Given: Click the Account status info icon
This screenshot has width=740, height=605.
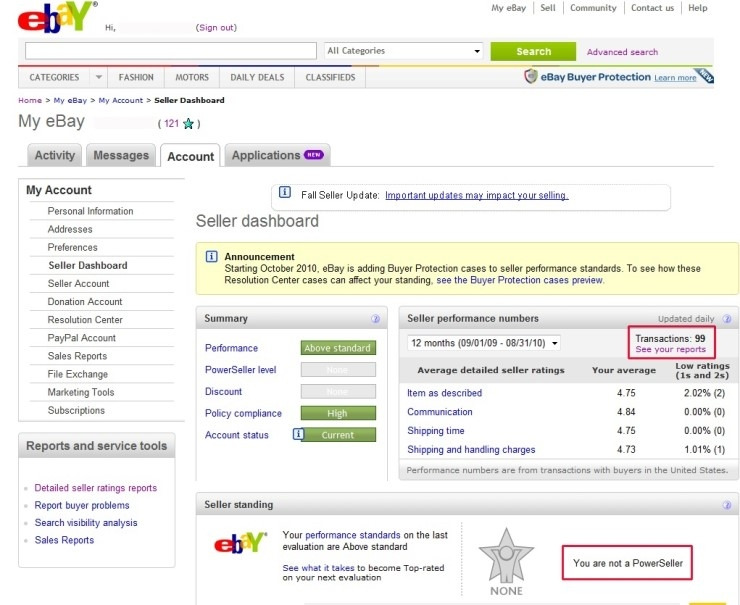Looking at the screenshot, I should (298, 433).
